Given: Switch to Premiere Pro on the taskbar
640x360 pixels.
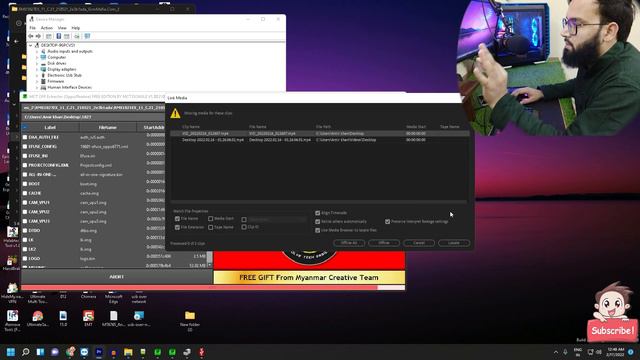Looking at the screenshot, I should click(99, 352).
